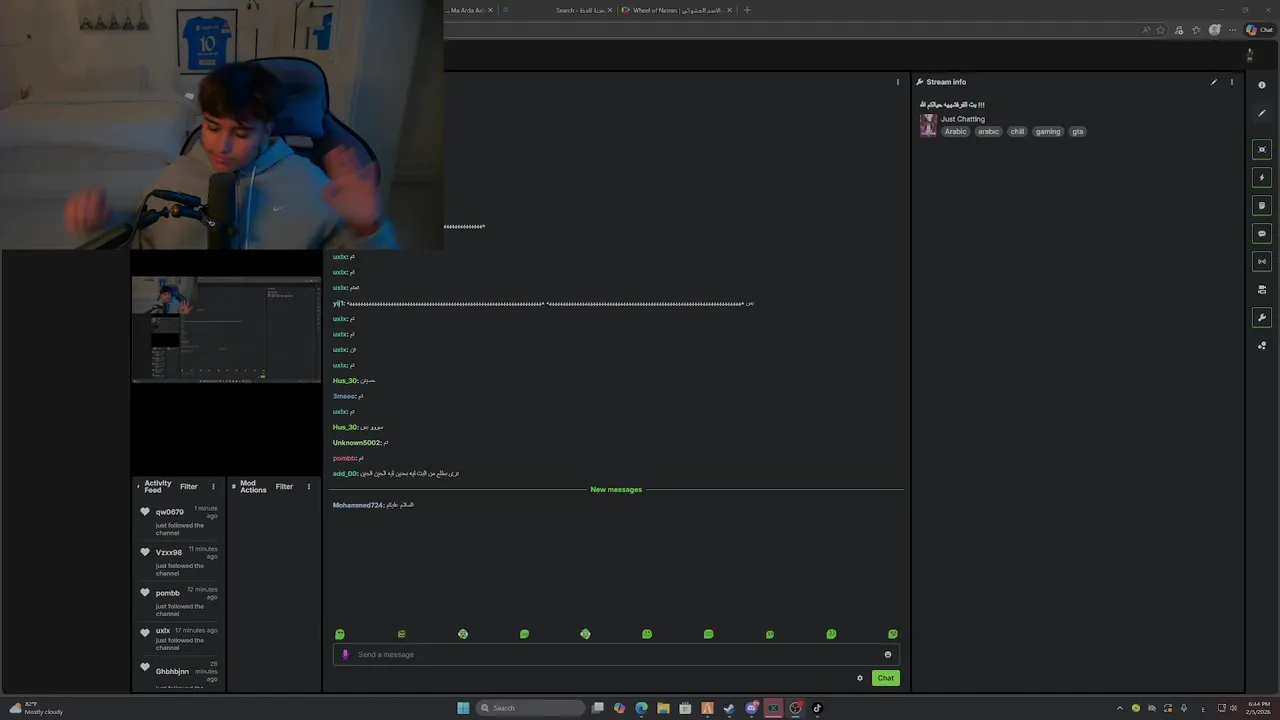This screenshot has width=1280, height=720.
Task: Select the chill tag
Action: pyautogui.click(x=1017, y=131)
